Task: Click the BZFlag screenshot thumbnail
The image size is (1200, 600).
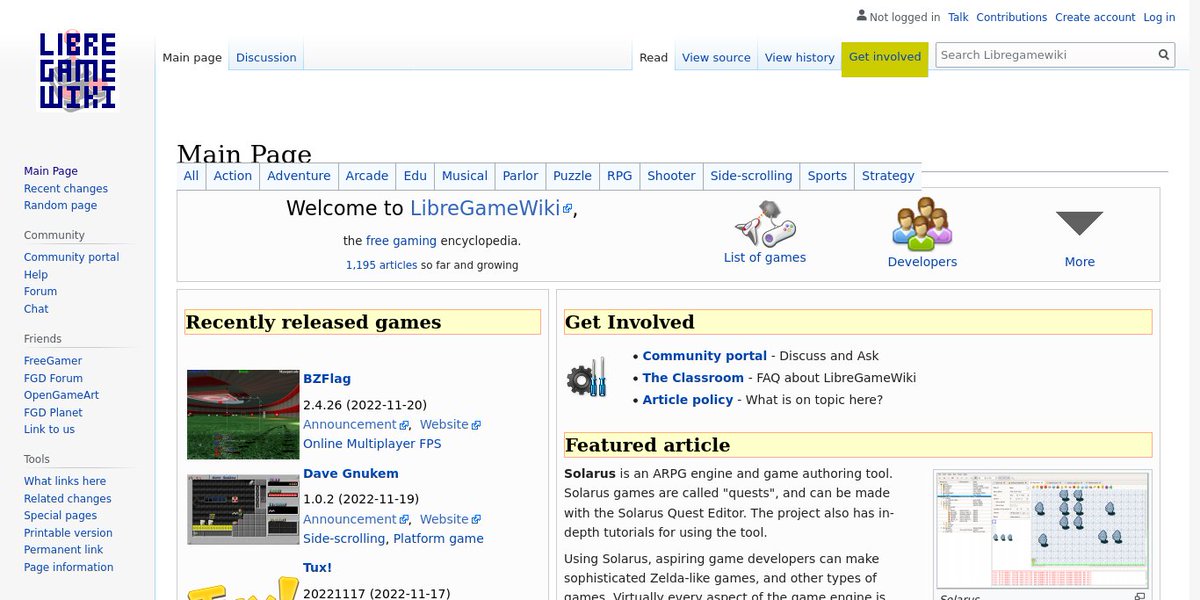Action: (x=242, y=413)
